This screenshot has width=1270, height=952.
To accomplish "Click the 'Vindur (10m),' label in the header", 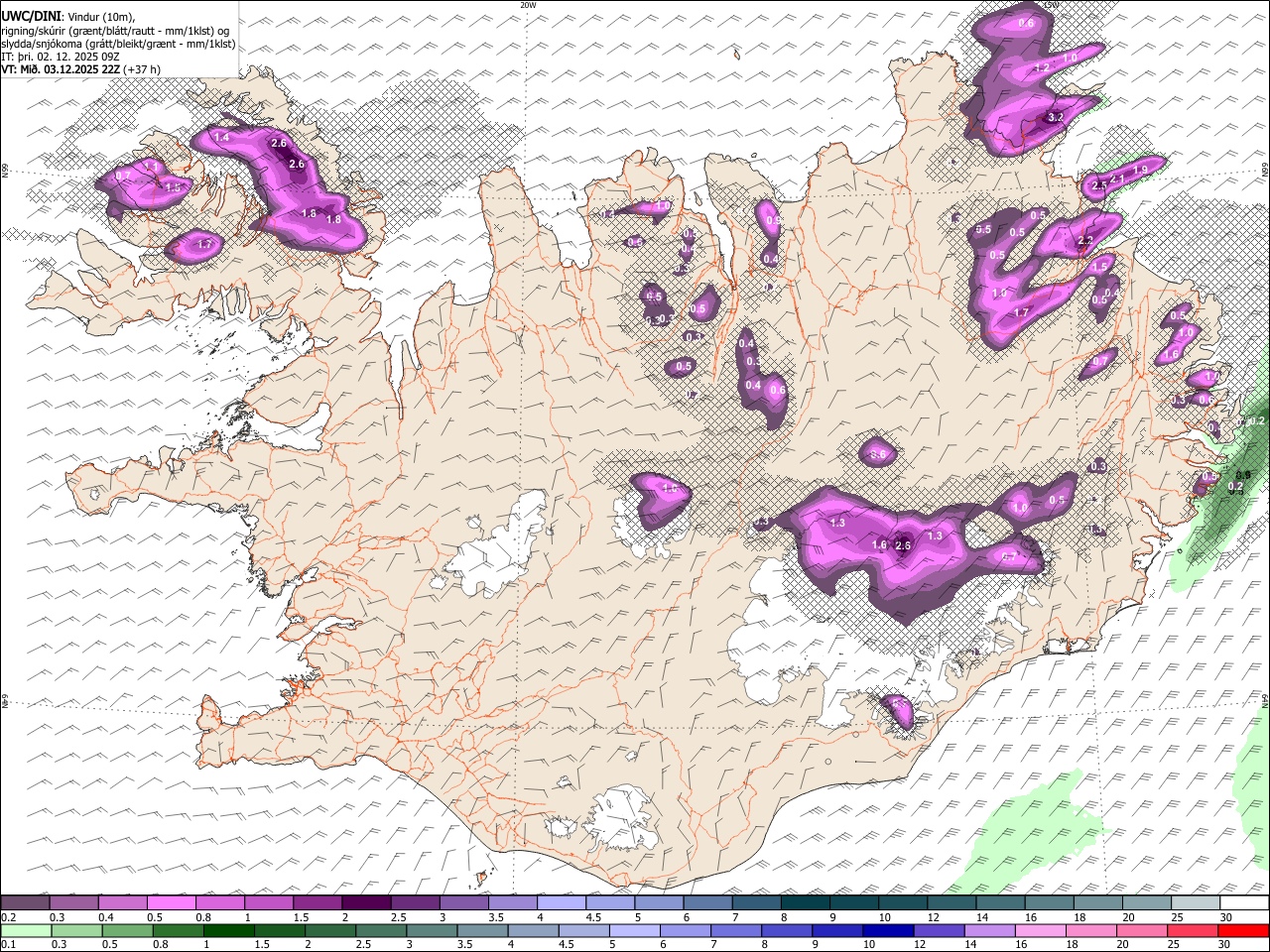I will coord(103,17).
